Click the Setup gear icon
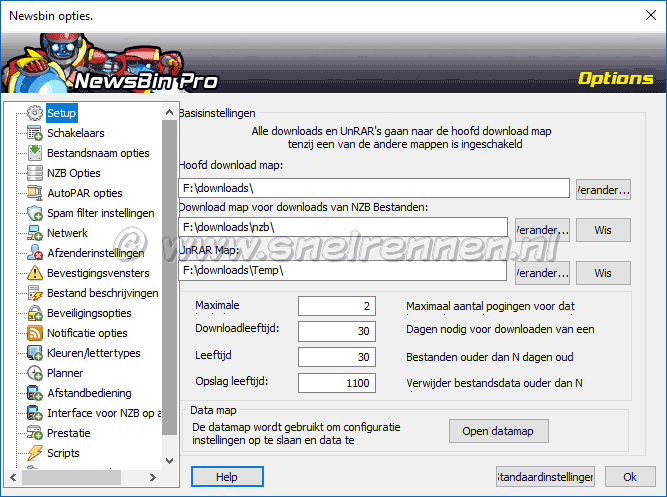Image resolution: width=667 pixels, height=497 pixels. [34, 113]
